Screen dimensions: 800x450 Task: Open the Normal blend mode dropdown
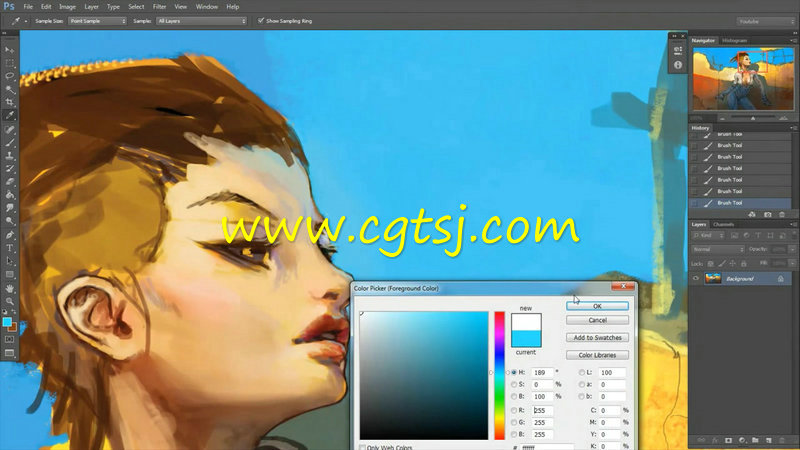pyautogui.click(x=718, y=249)
